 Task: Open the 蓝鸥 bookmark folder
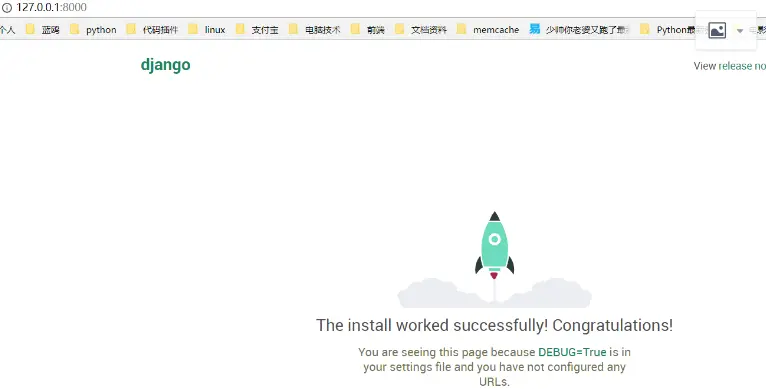(x=43, y=30)
